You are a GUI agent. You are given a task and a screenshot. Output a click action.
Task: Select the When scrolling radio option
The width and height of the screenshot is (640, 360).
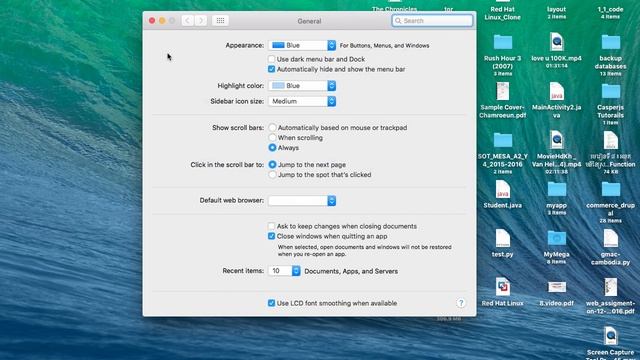(x=272, y=138)
